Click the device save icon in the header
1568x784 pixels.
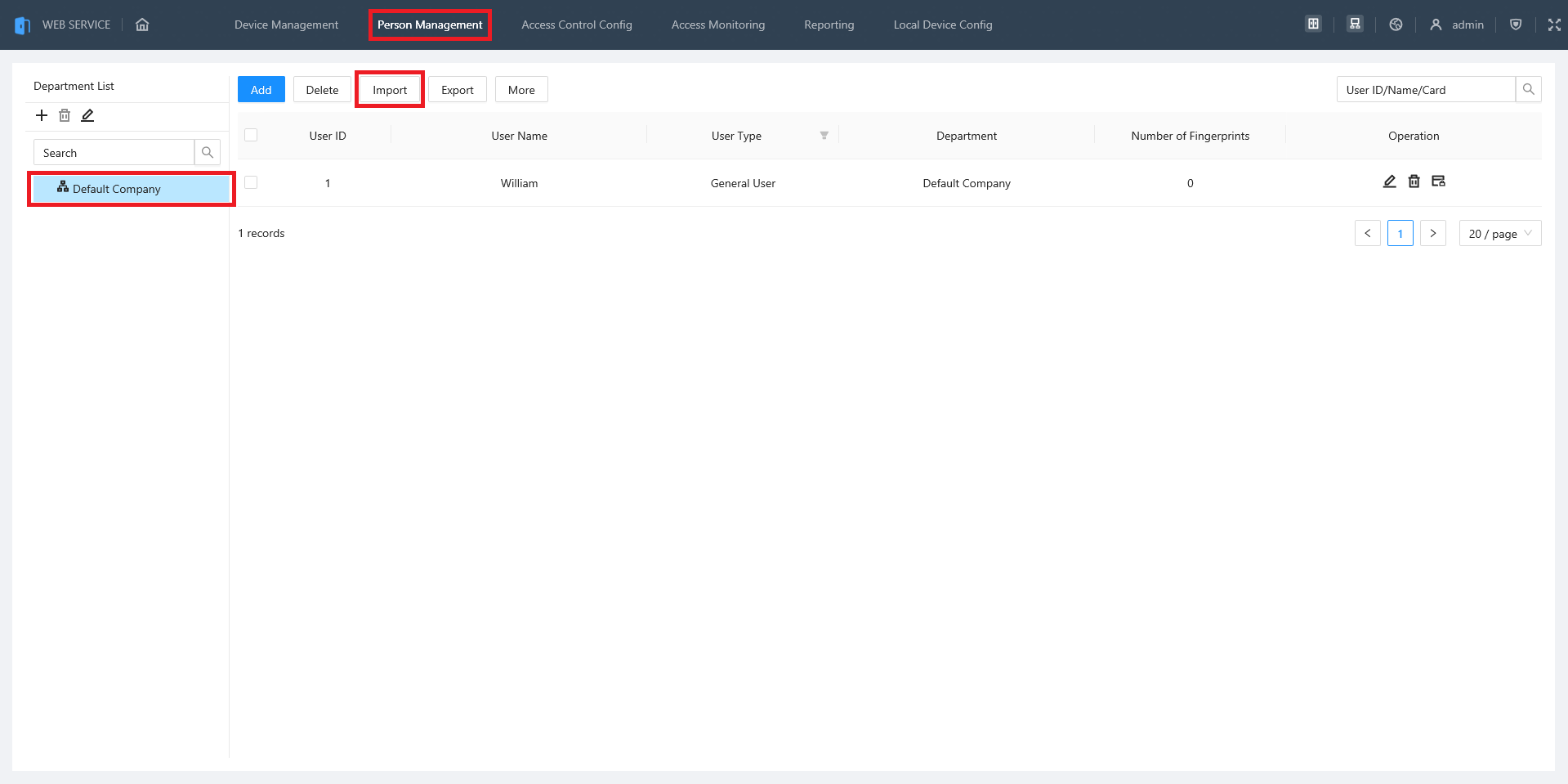[1355, 24]
